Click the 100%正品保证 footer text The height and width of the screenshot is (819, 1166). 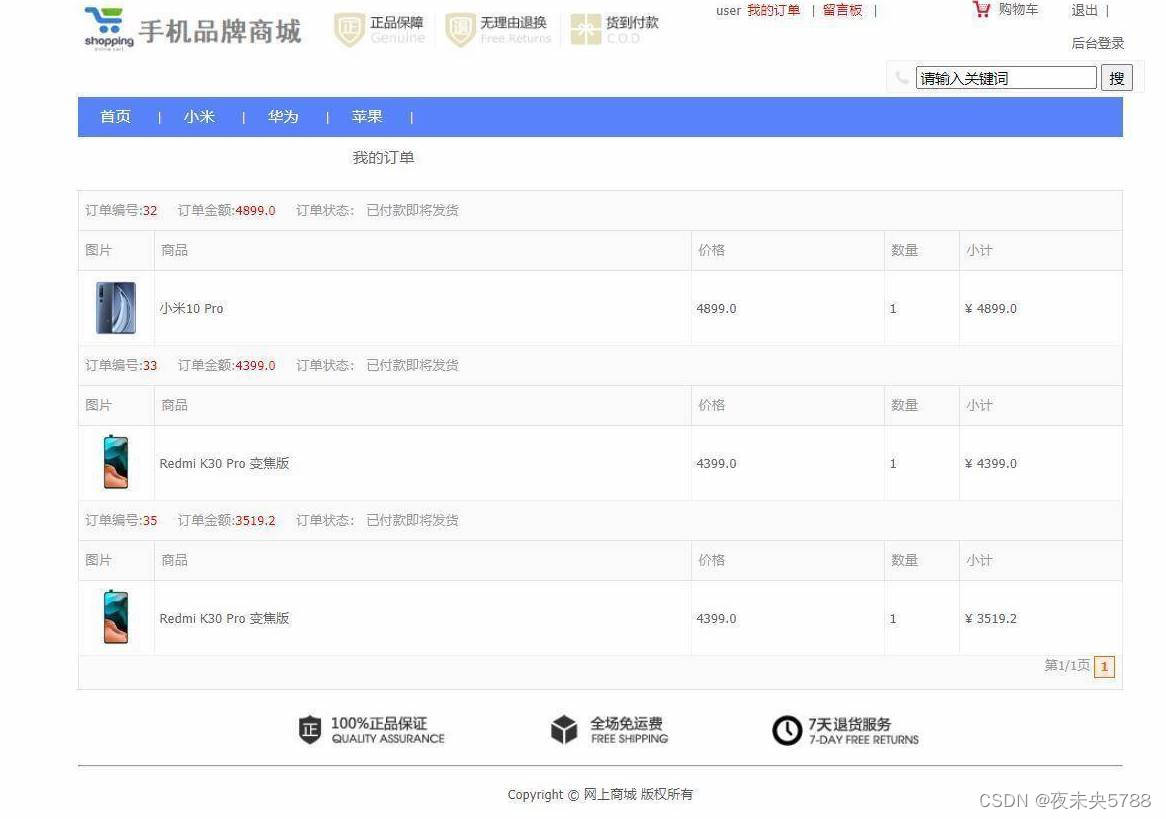pyautogui.click(x=379, y=723)
